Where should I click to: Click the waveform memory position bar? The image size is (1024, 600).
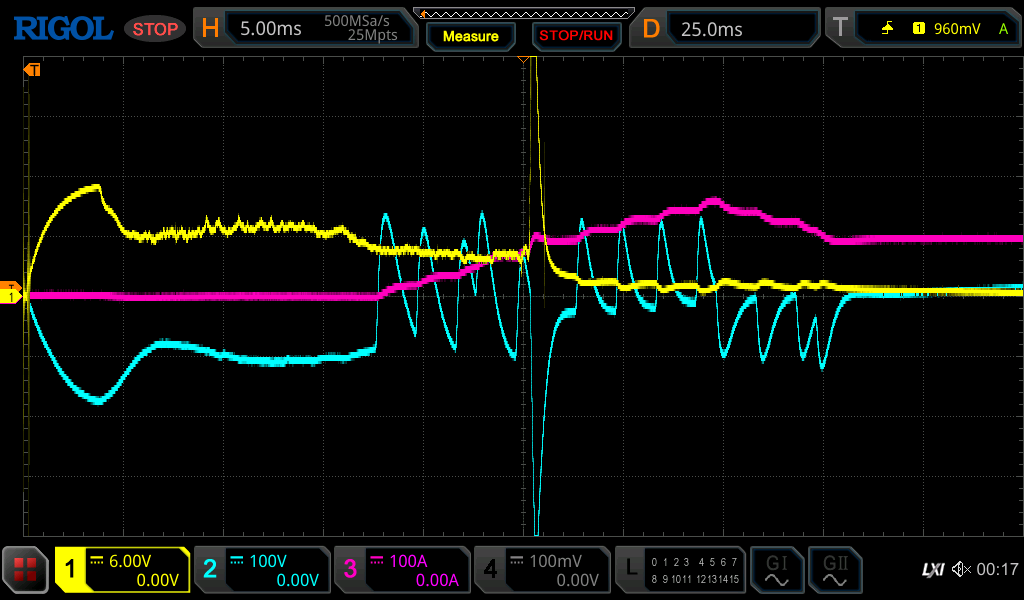click(524, 13)
